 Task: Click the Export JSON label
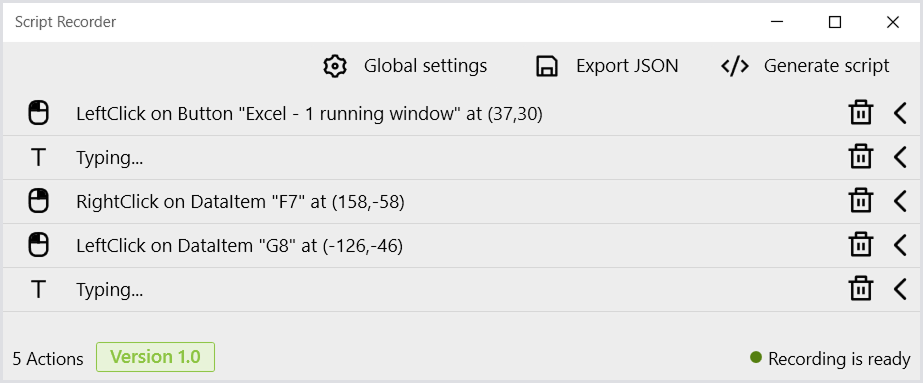click(x=627, y=66)
